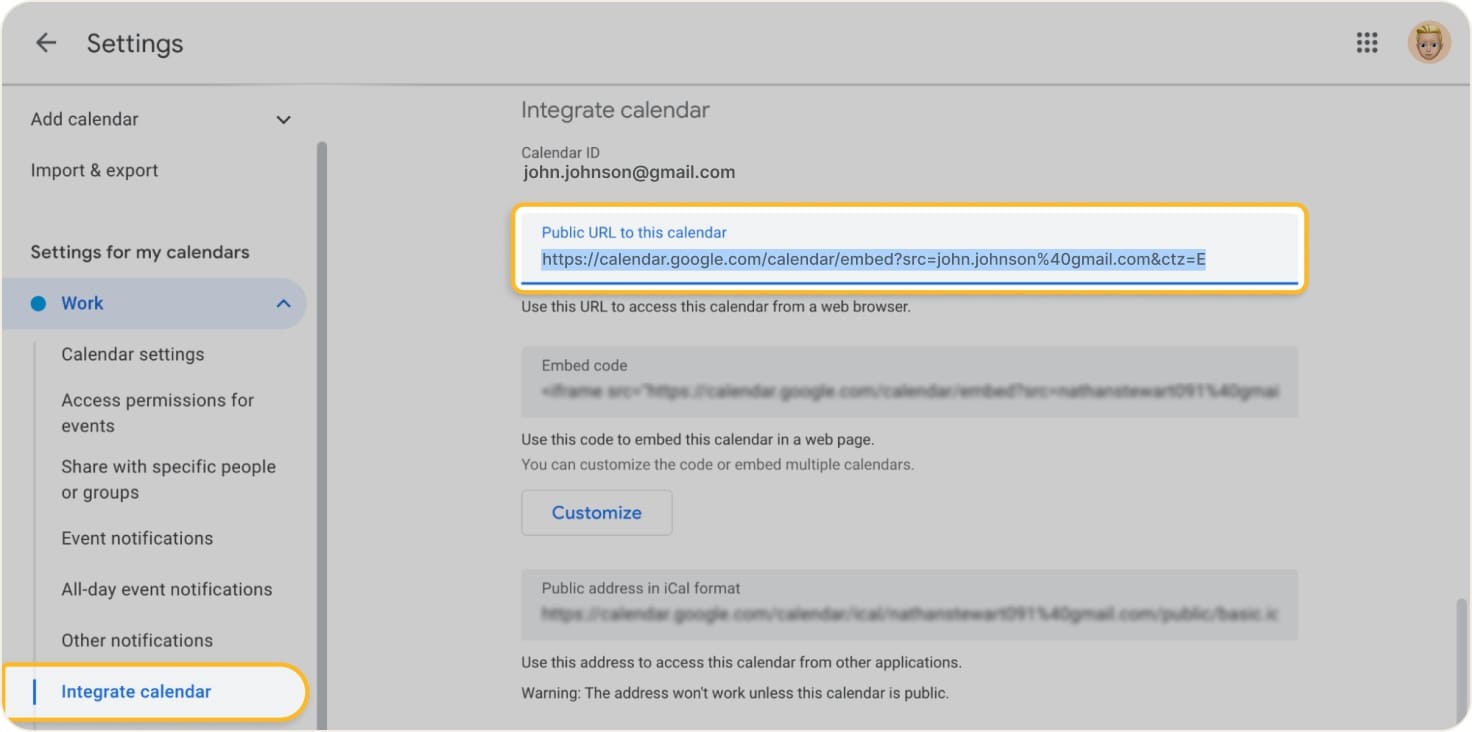Viewport: 1472px width, 732px height.
Task: Click the Customize button
Action: coord(597,512)
